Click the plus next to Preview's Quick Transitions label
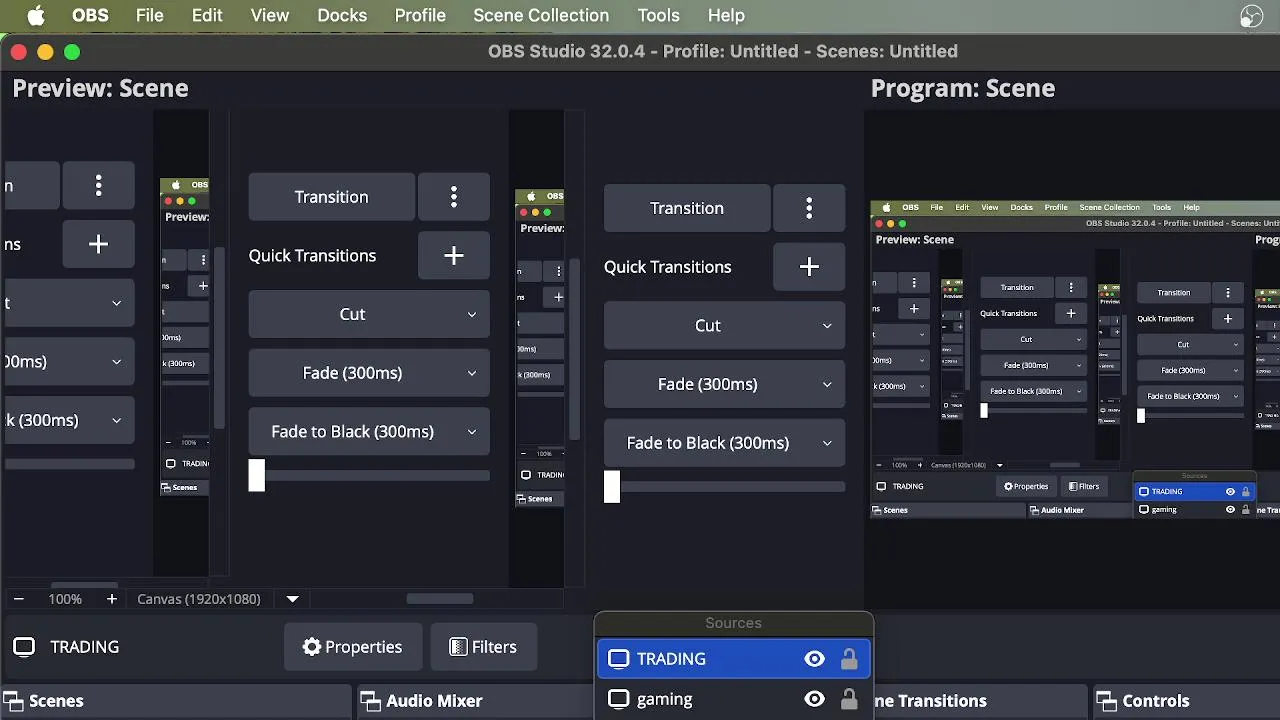Screen dimensions: 1280x720 point(454,256)
